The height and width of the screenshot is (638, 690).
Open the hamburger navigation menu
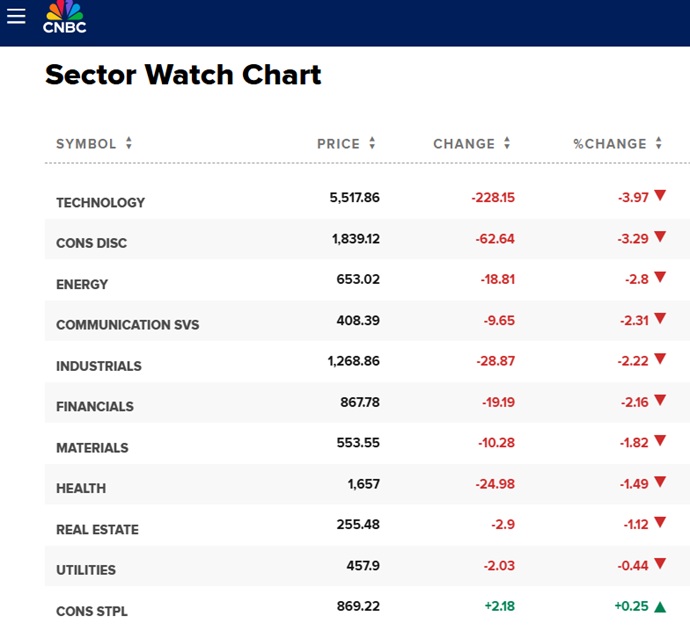pyautogui.click(x=16, y=16)
